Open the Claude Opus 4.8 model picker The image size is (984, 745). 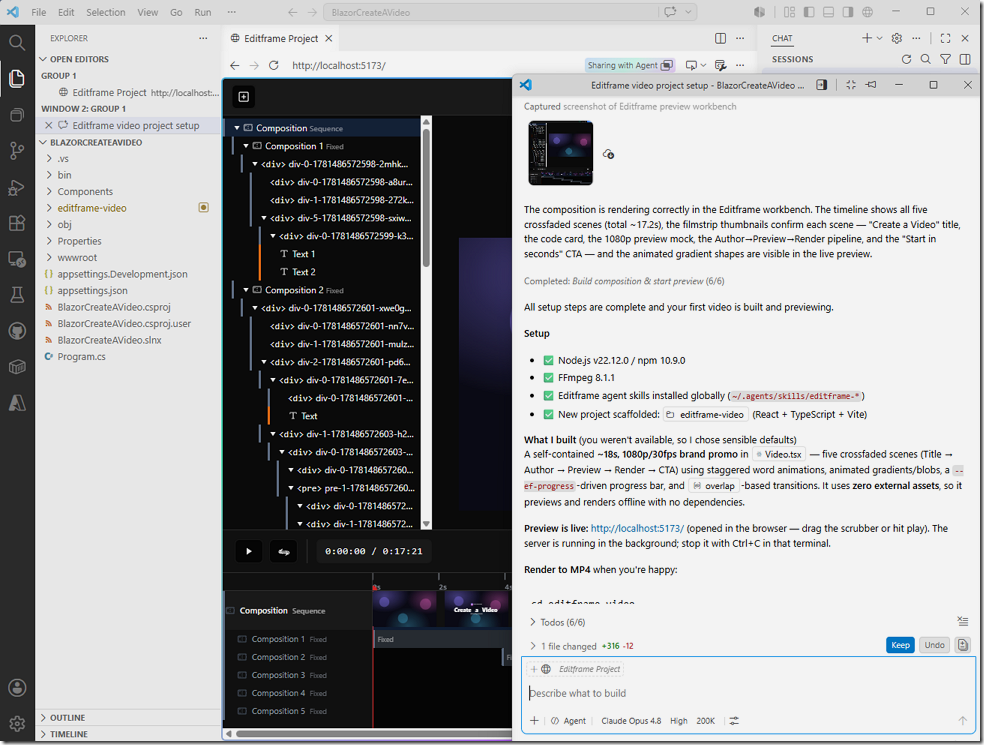[631, 721]
